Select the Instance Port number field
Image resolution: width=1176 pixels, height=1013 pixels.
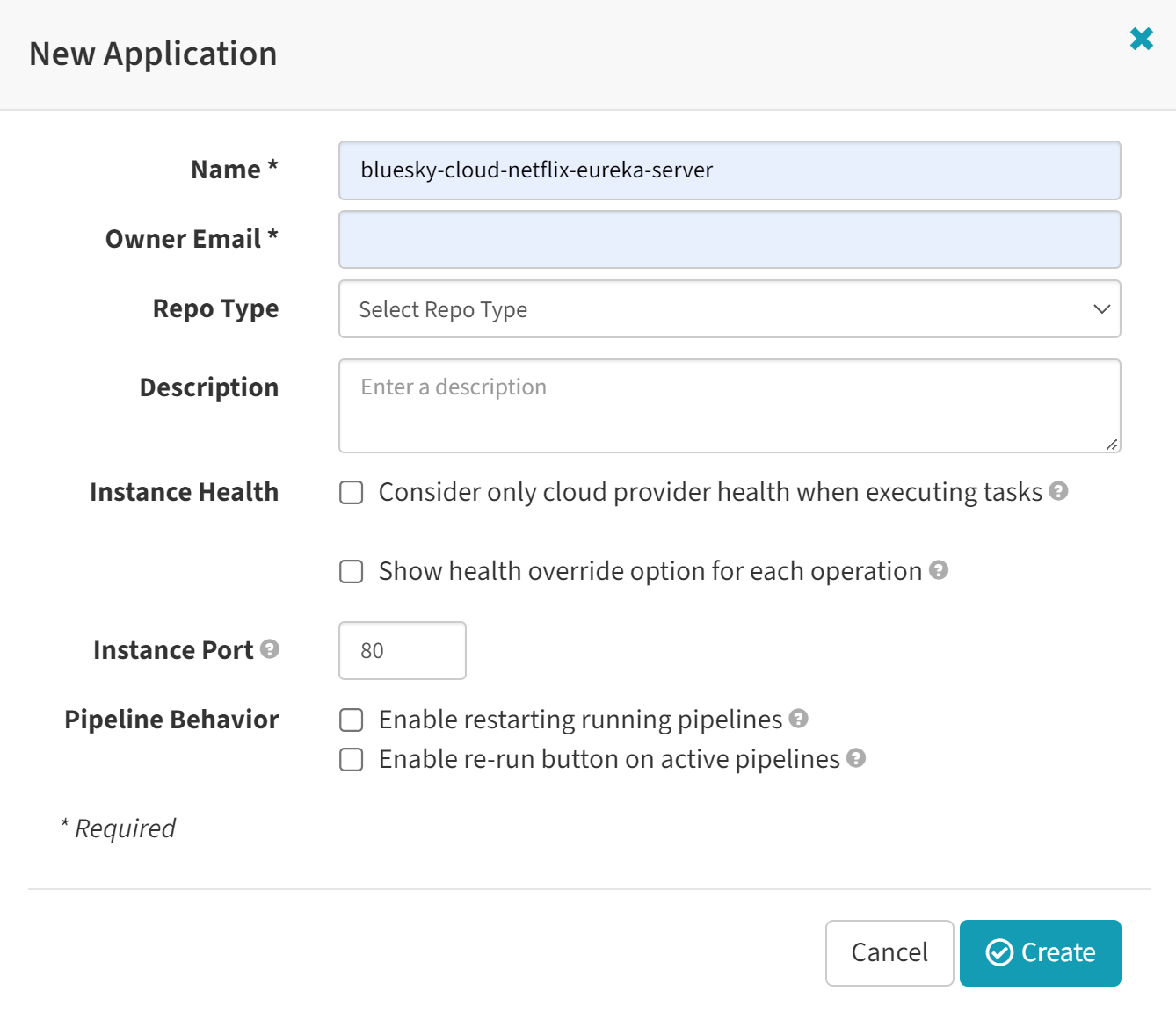[403, 651]
